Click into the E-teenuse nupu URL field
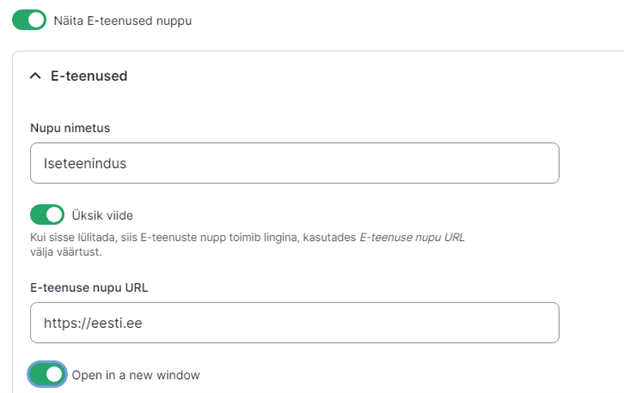 point(294,323)
